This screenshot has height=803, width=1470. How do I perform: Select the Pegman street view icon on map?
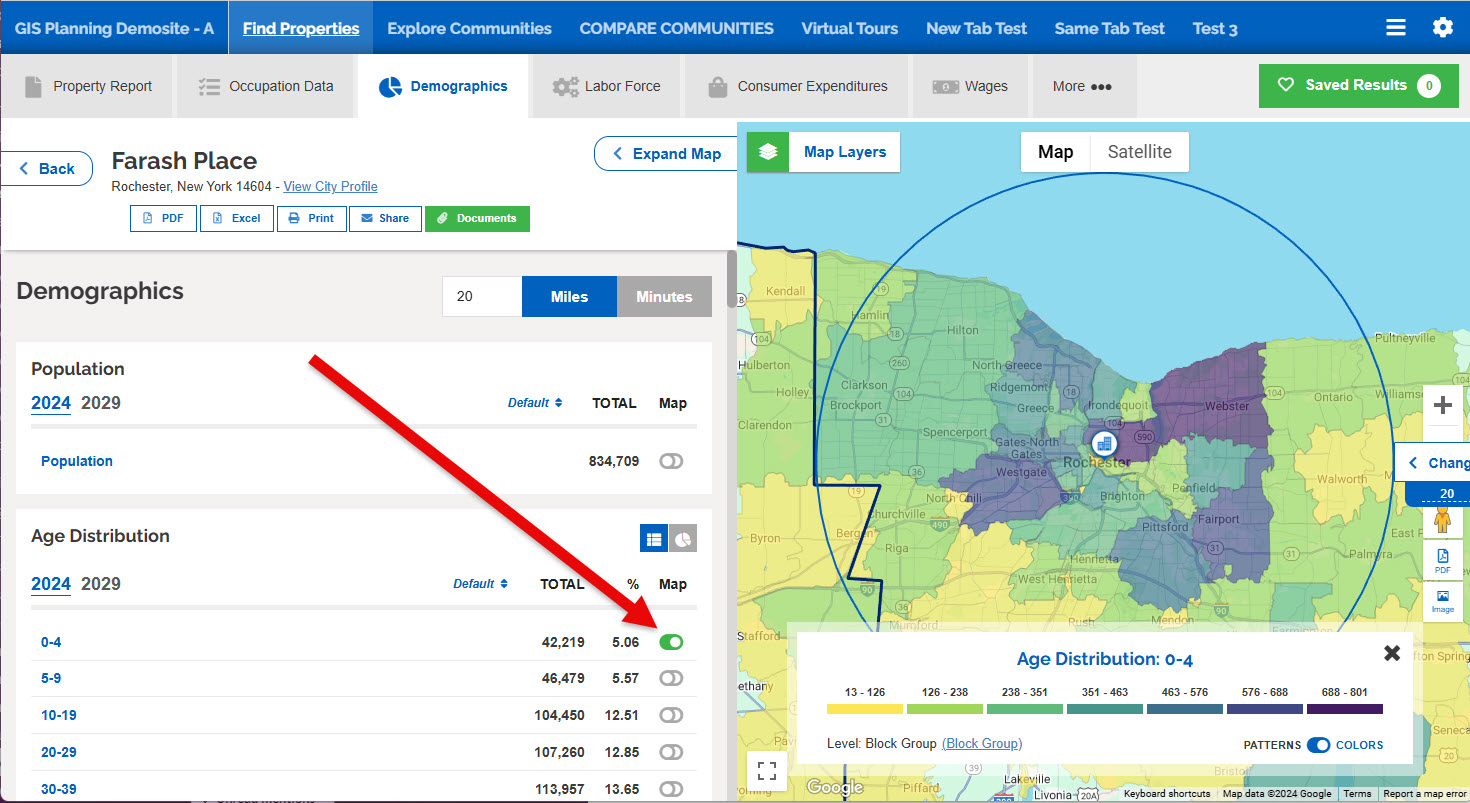click(x=1443, y=519)
